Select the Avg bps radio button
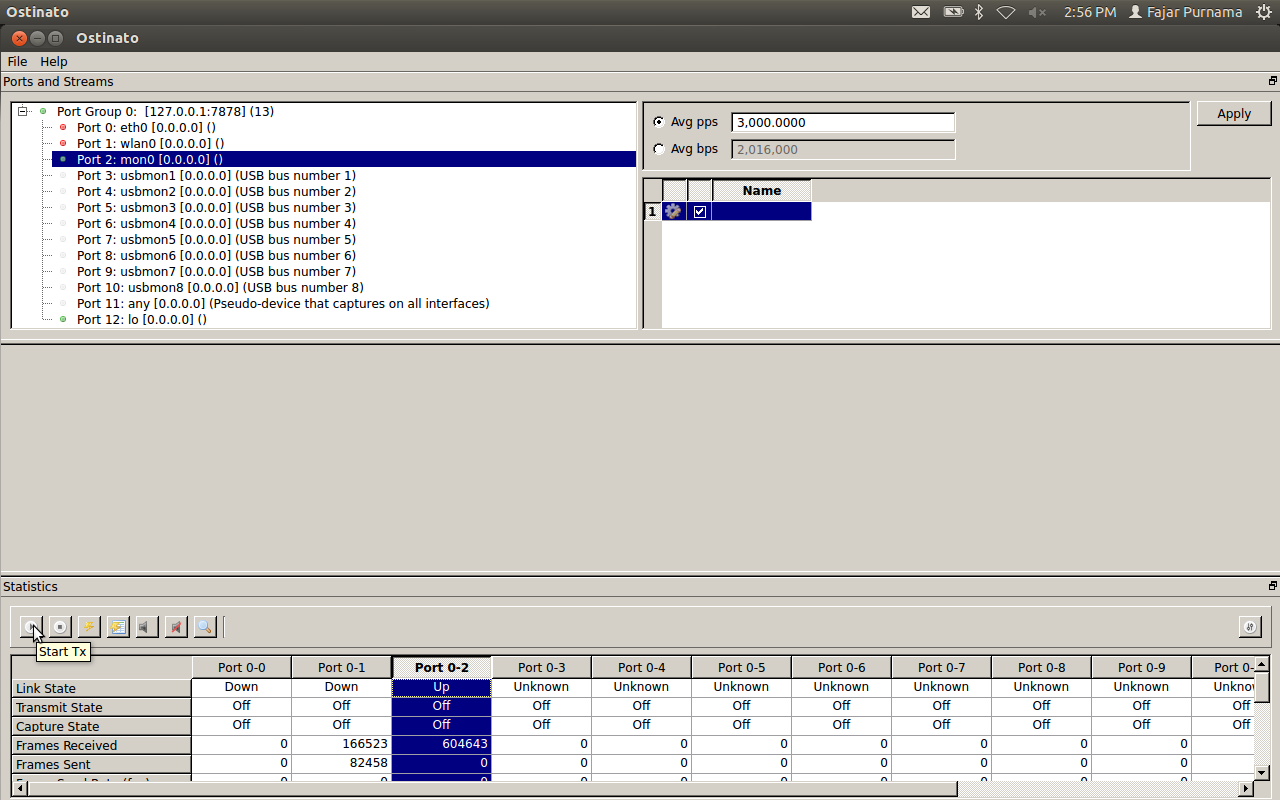The width and height of the screenshot is (1280, 800). [x=658, y=149]
